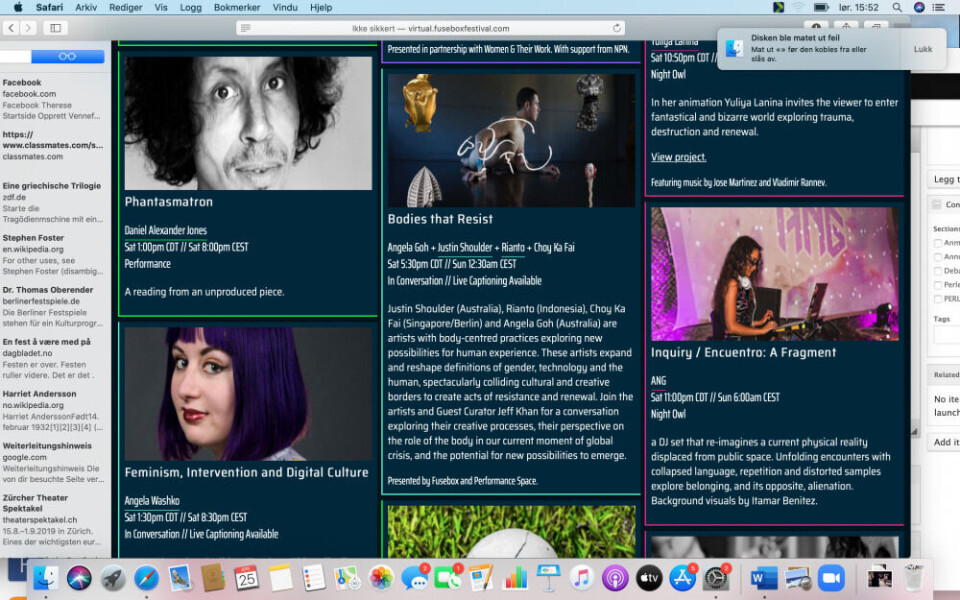Reload the page from the address bar
Viewport: 960px width, 600px height.
click(617, 28)
